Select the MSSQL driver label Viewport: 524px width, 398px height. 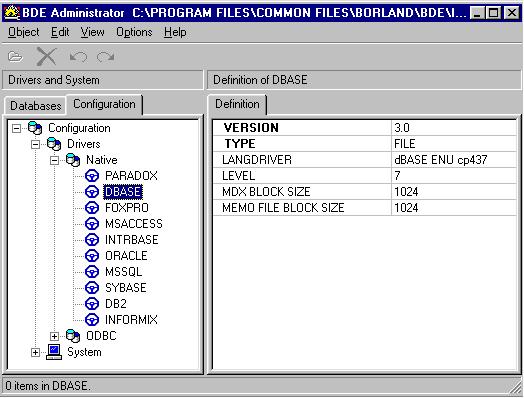pyautogui.click(x=124, y=272)
